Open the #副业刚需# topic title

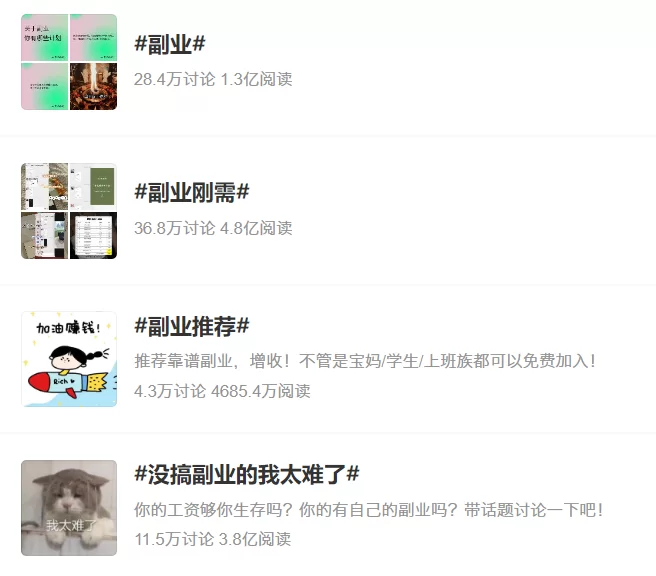coord(192,192)
